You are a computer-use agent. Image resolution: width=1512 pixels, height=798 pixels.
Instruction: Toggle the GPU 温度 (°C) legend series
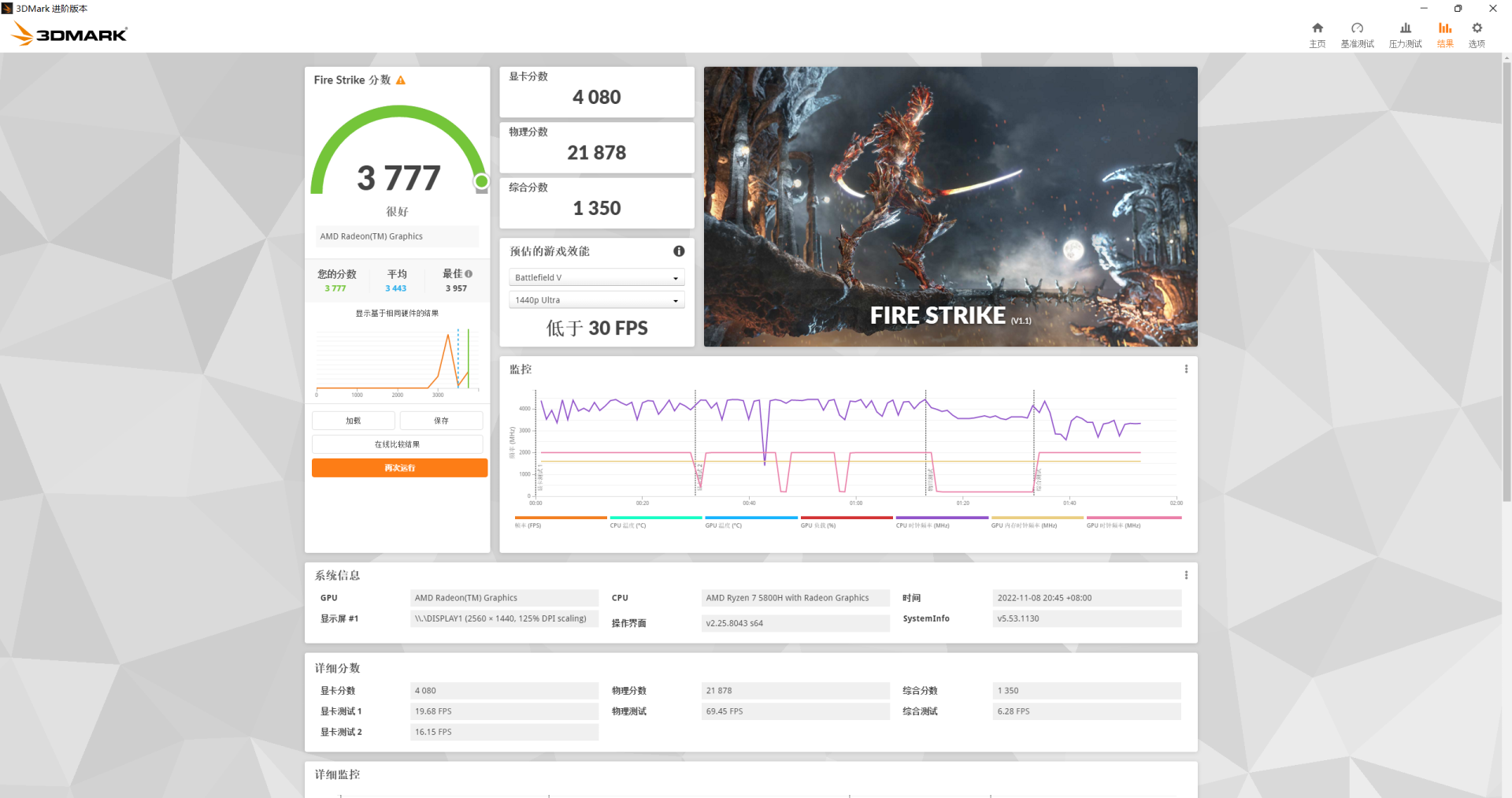point(751,522)
